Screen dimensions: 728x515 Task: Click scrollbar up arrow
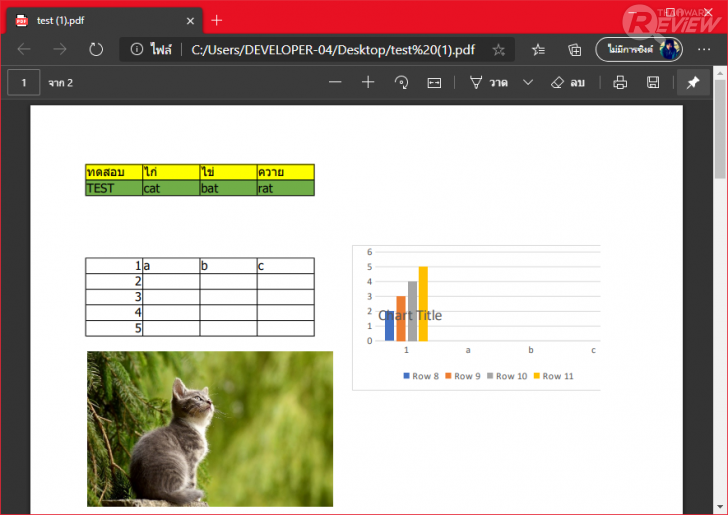click(720, 73)
